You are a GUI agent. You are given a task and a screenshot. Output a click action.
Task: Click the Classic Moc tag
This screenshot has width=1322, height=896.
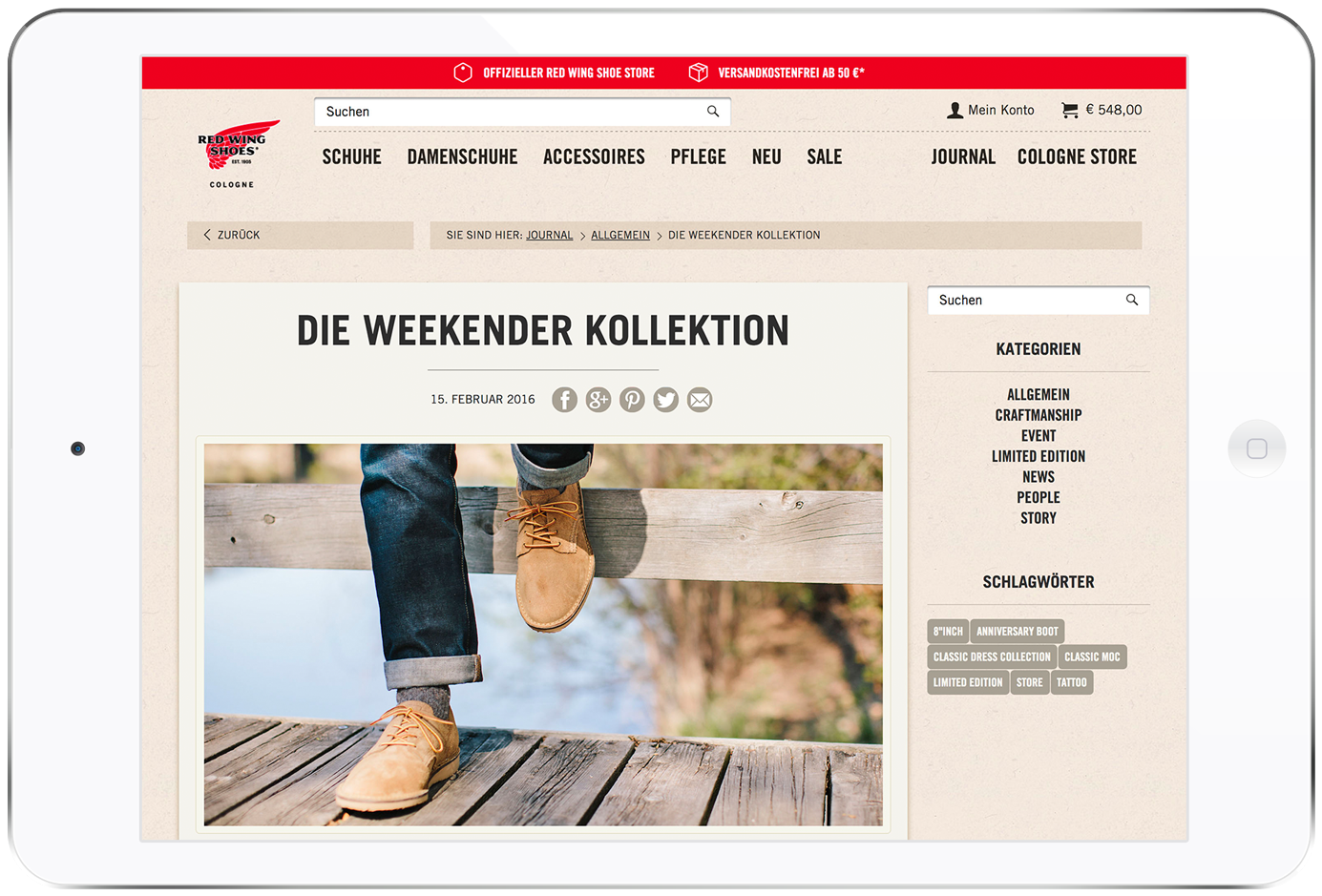pyautogui.click(x=1092, y=657)
